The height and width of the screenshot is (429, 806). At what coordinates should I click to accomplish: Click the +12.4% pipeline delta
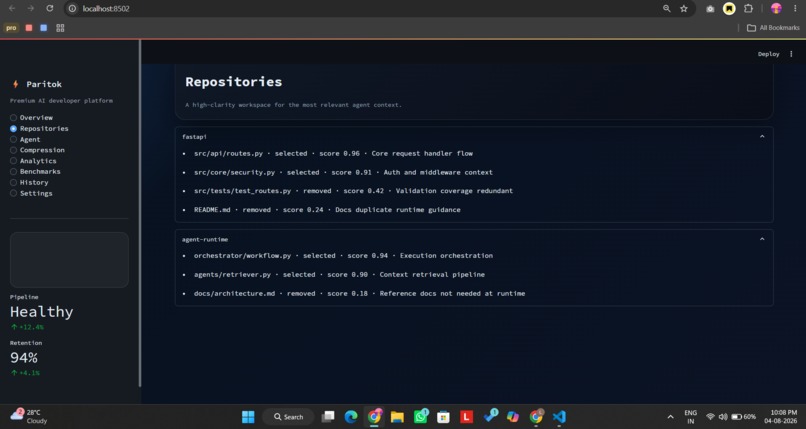point(27,327)
